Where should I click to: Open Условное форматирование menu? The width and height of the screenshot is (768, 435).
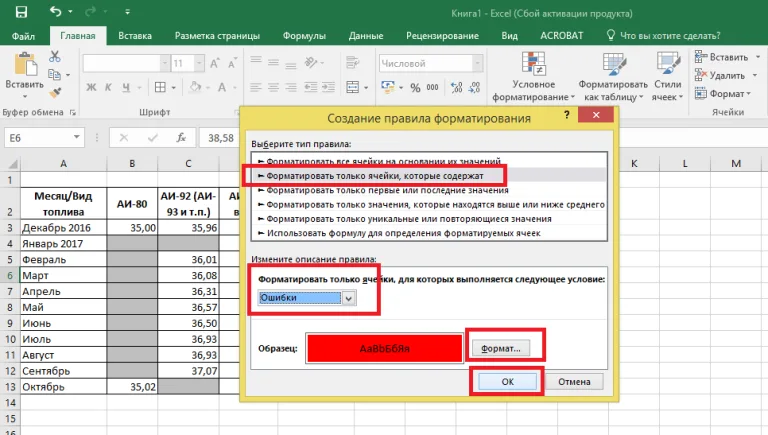pos(533,76)
